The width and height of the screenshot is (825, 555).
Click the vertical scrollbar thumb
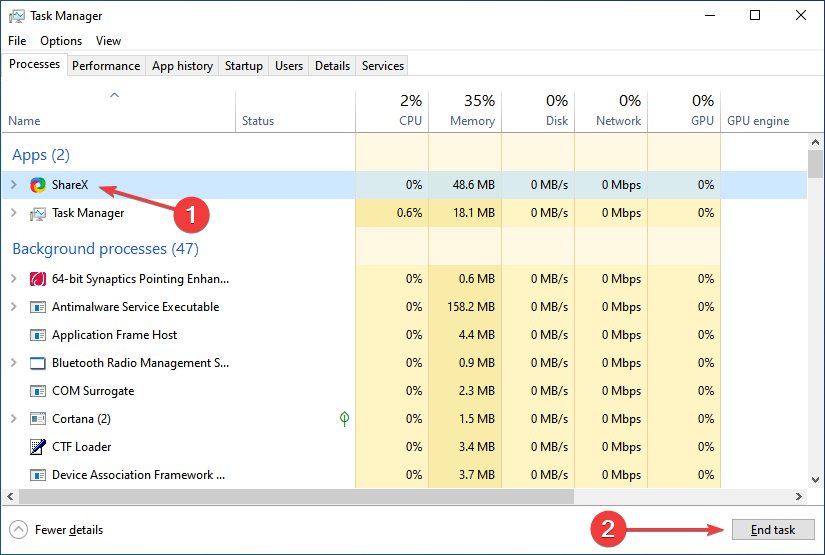coord(816,164)
